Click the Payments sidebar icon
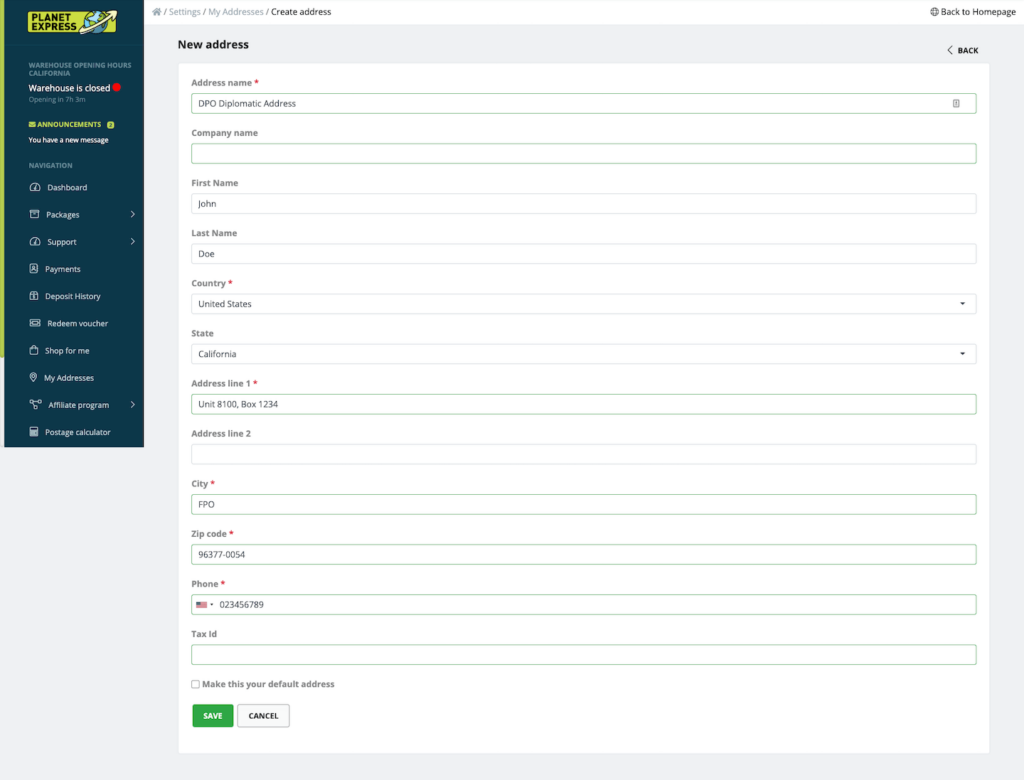The height and width of the screenshot is (780, 1024). 34,268
